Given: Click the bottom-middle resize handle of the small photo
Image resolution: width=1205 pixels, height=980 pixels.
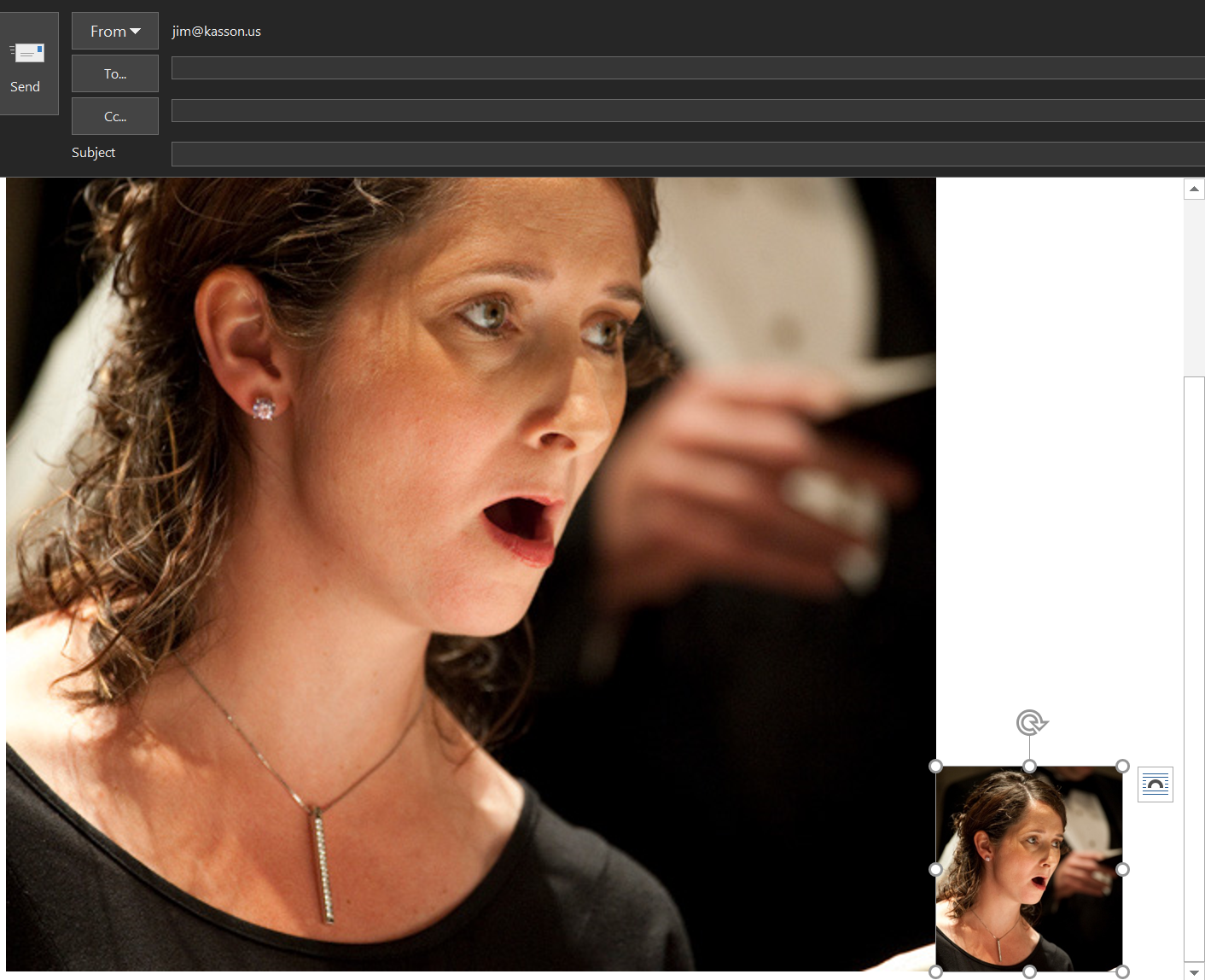Looking at the screenshot, I should [x=1029, y=971].
